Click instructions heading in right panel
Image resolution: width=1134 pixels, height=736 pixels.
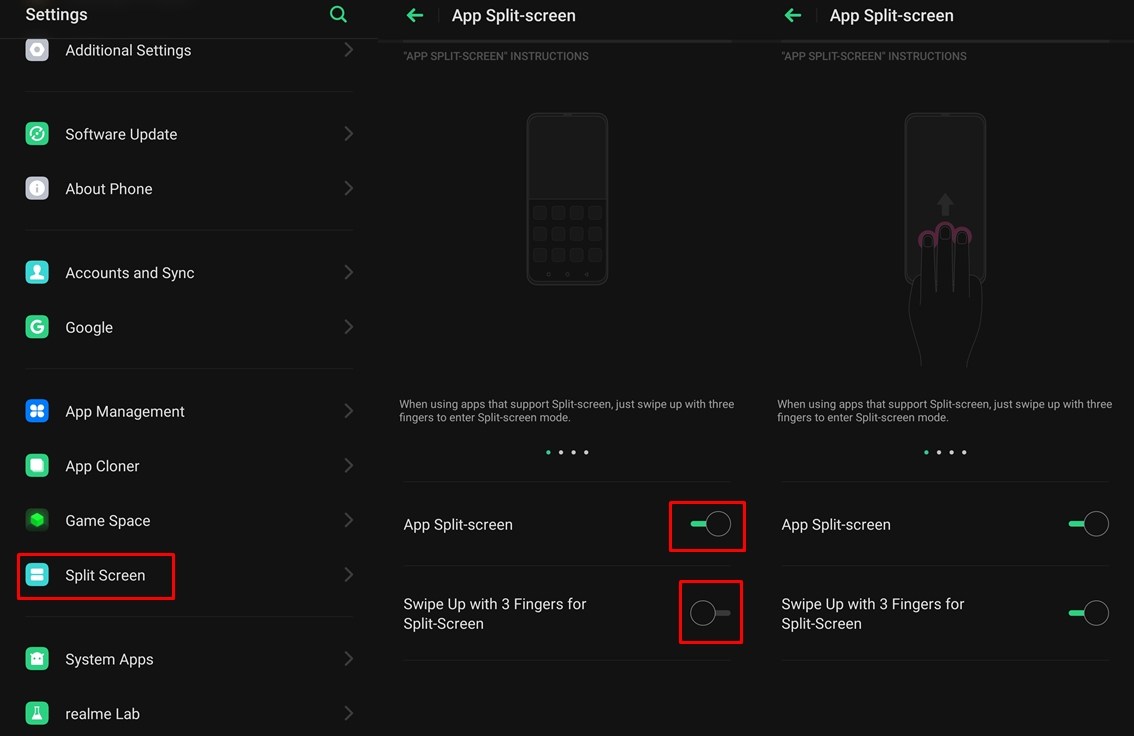874,56
